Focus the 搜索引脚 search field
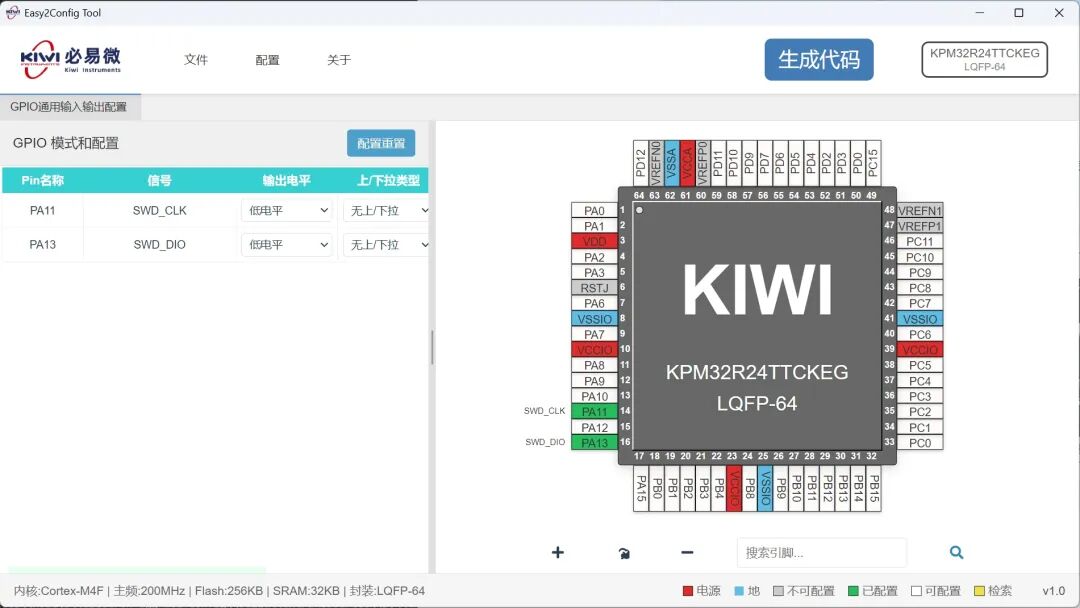This screenshot has width=1080, height=608. click(822, 552)
